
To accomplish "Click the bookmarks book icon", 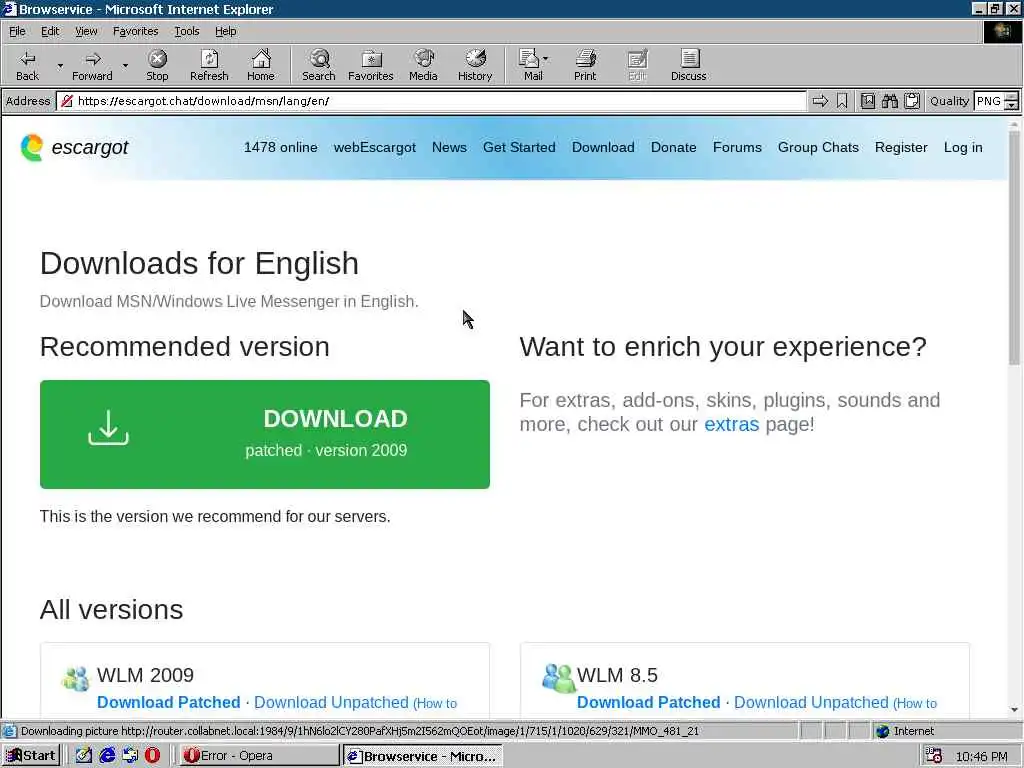I will pos(867,101).
